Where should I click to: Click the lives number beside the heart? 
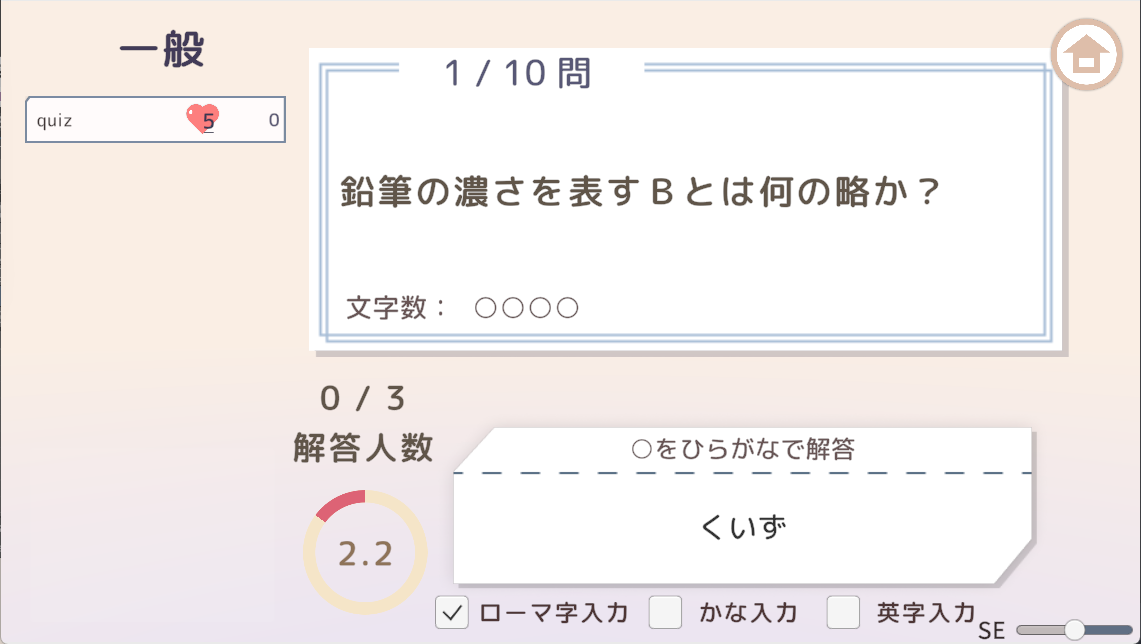(x=209, y=122)
